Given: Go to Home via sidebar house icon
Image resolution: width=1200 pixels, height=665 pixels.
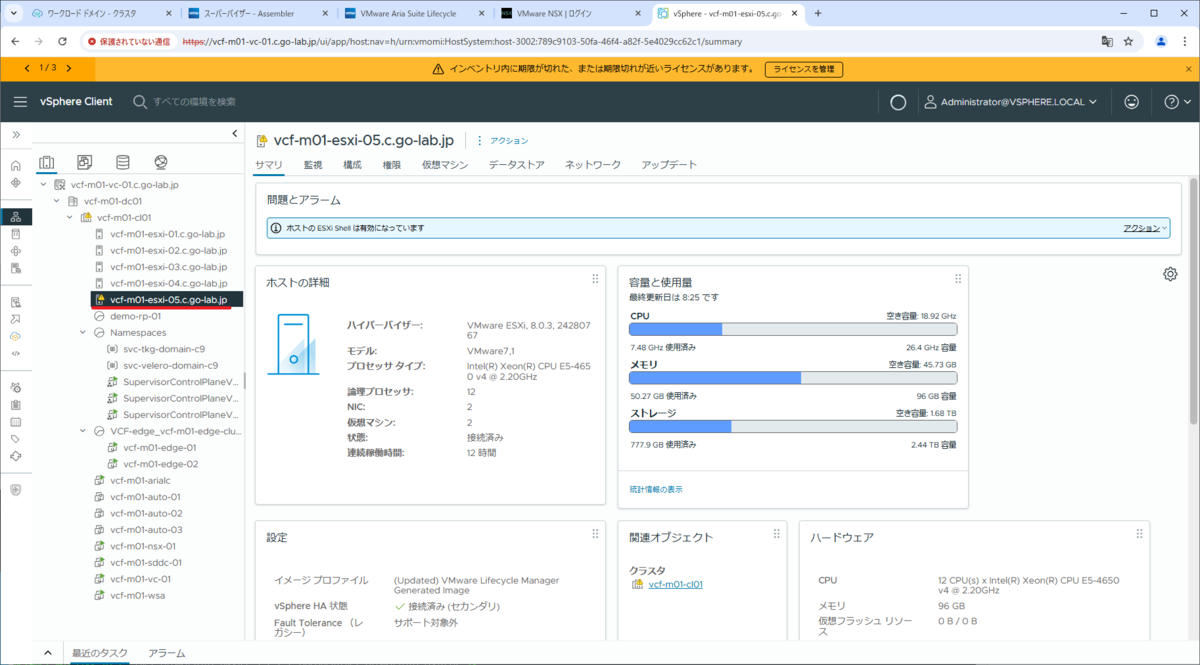Looking at the screenshot, I should pyautogui.click(x=15, y=166).
